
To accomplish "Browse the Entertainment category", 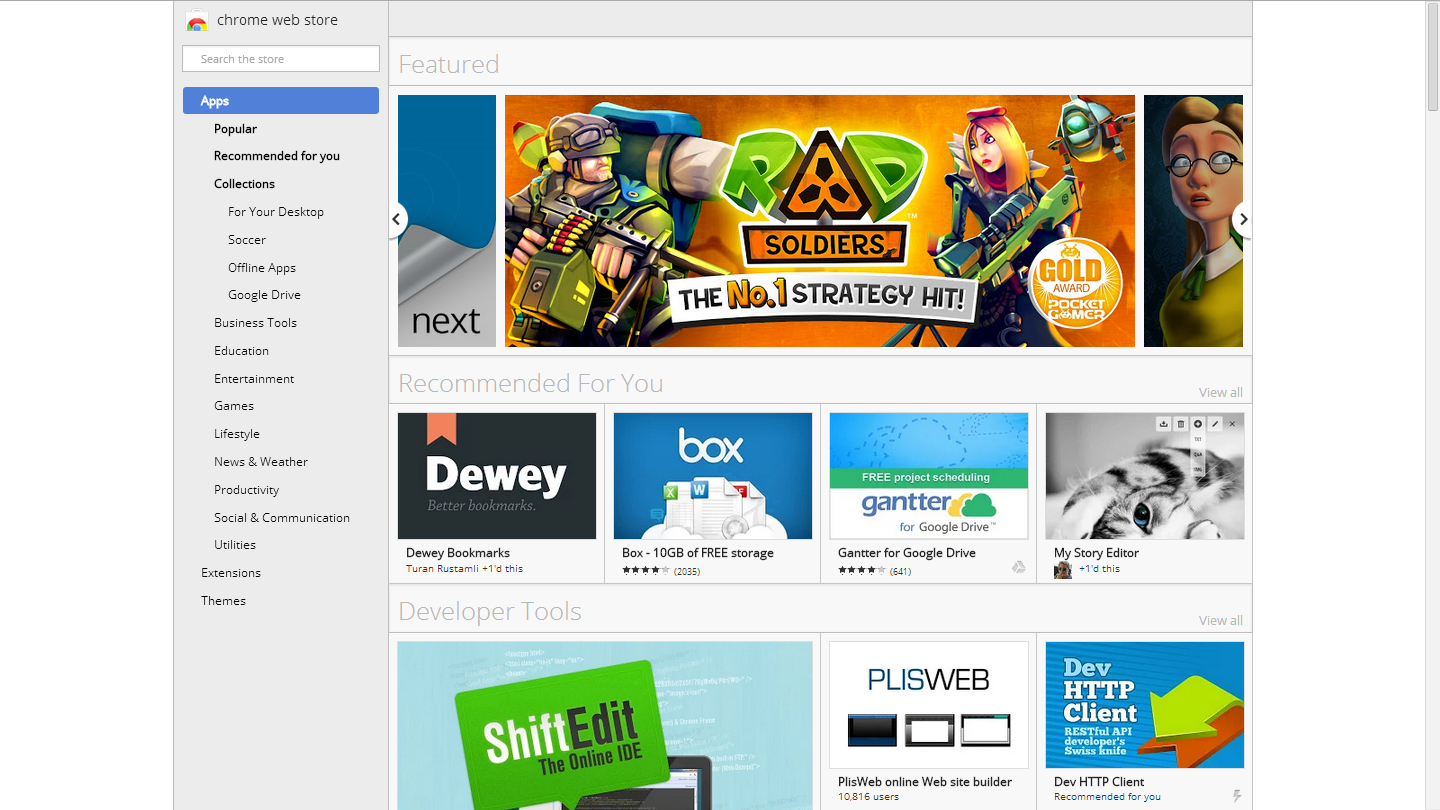I will coord(254,379).
